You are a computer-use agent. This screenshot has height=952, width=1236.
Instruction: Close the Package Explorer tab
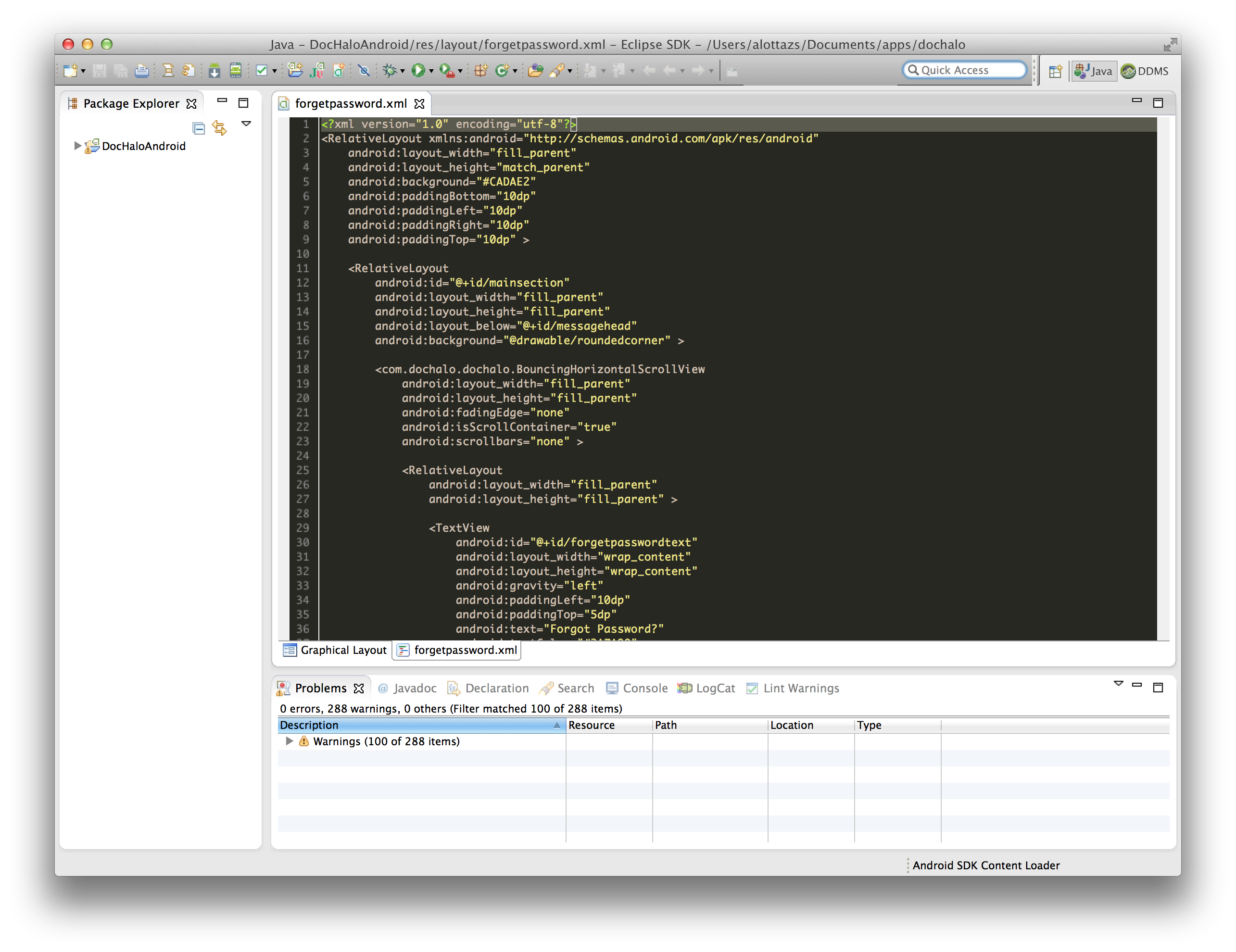tap(192, 104)
